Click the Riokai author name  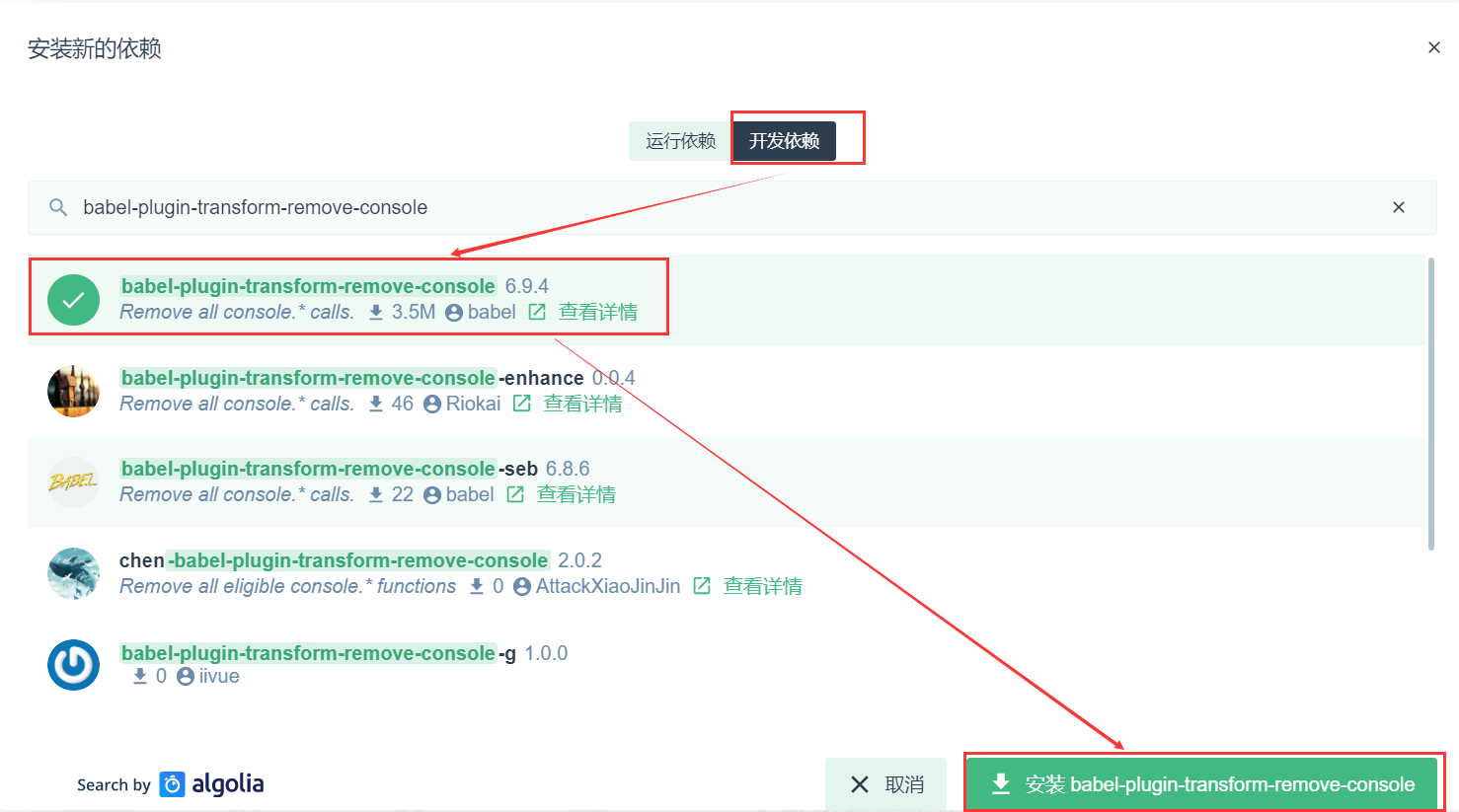pyautogui.click(x=473, y=404)
